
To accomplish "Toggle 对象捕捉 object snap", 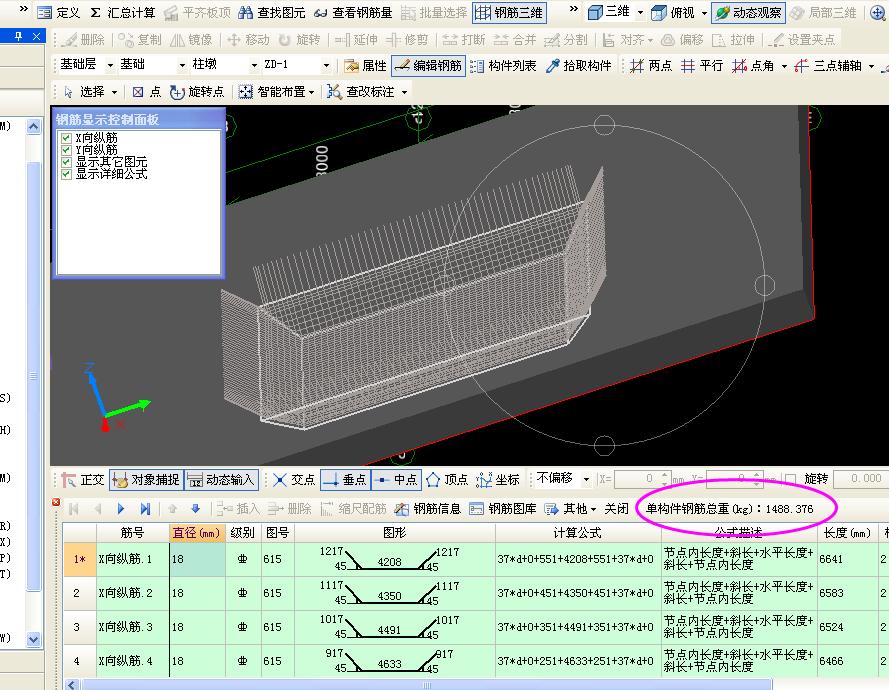I will pos(146,480).
